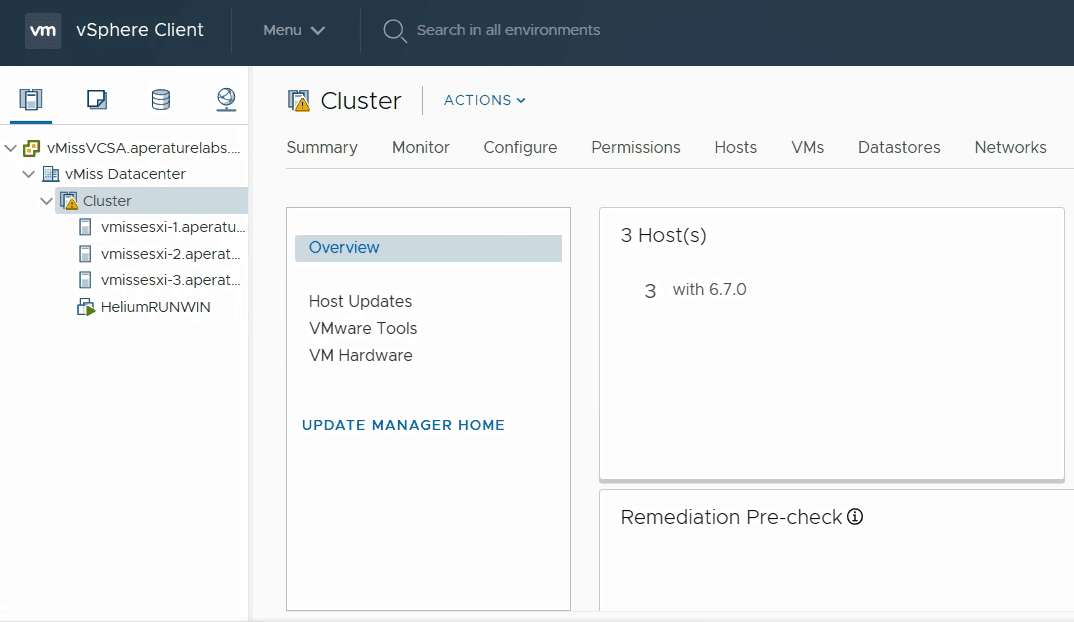Switch to the Configure tab
Image resolution: width=1074 pixels, height=622 pixels.
521,147
